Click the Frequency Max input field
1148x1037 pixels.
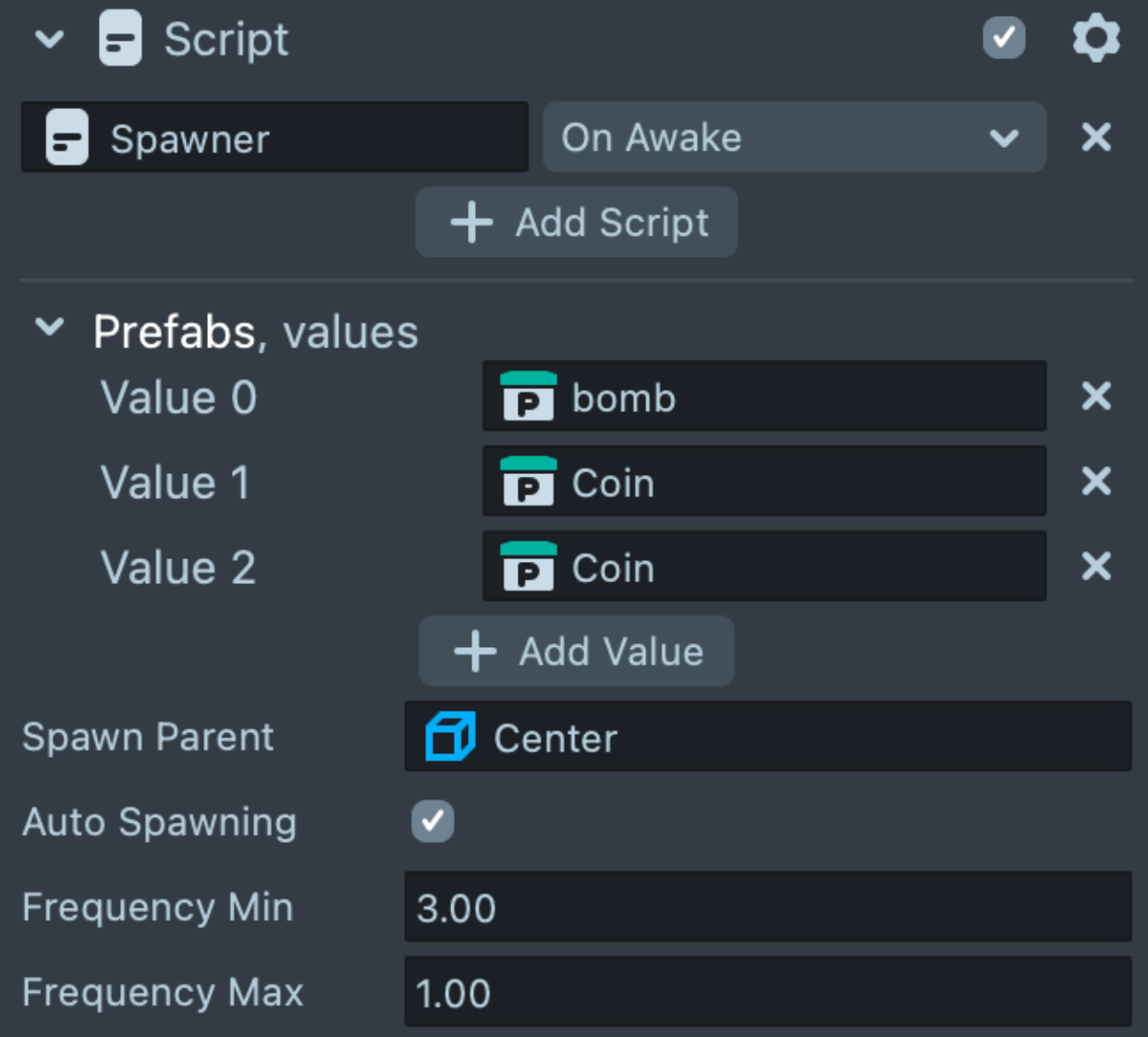pos(767,993)
